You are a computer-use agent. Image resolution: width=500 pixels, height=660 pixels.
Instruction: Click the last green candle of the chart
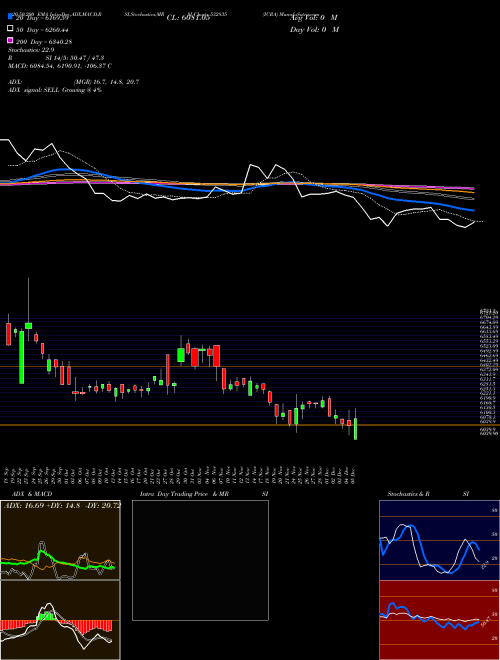click(356, 428)
